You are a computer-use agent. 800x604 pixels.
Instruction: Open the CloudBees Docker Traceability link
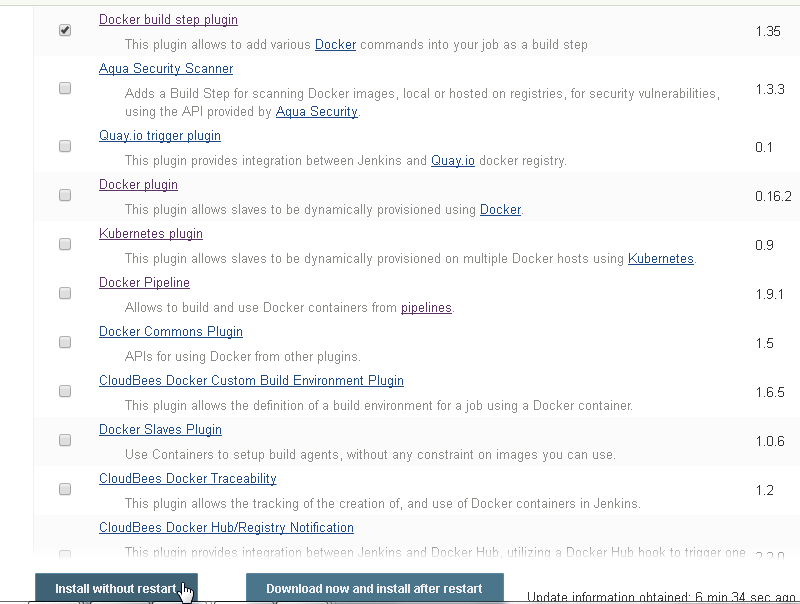pyautogui.click(x=188, y=479)
